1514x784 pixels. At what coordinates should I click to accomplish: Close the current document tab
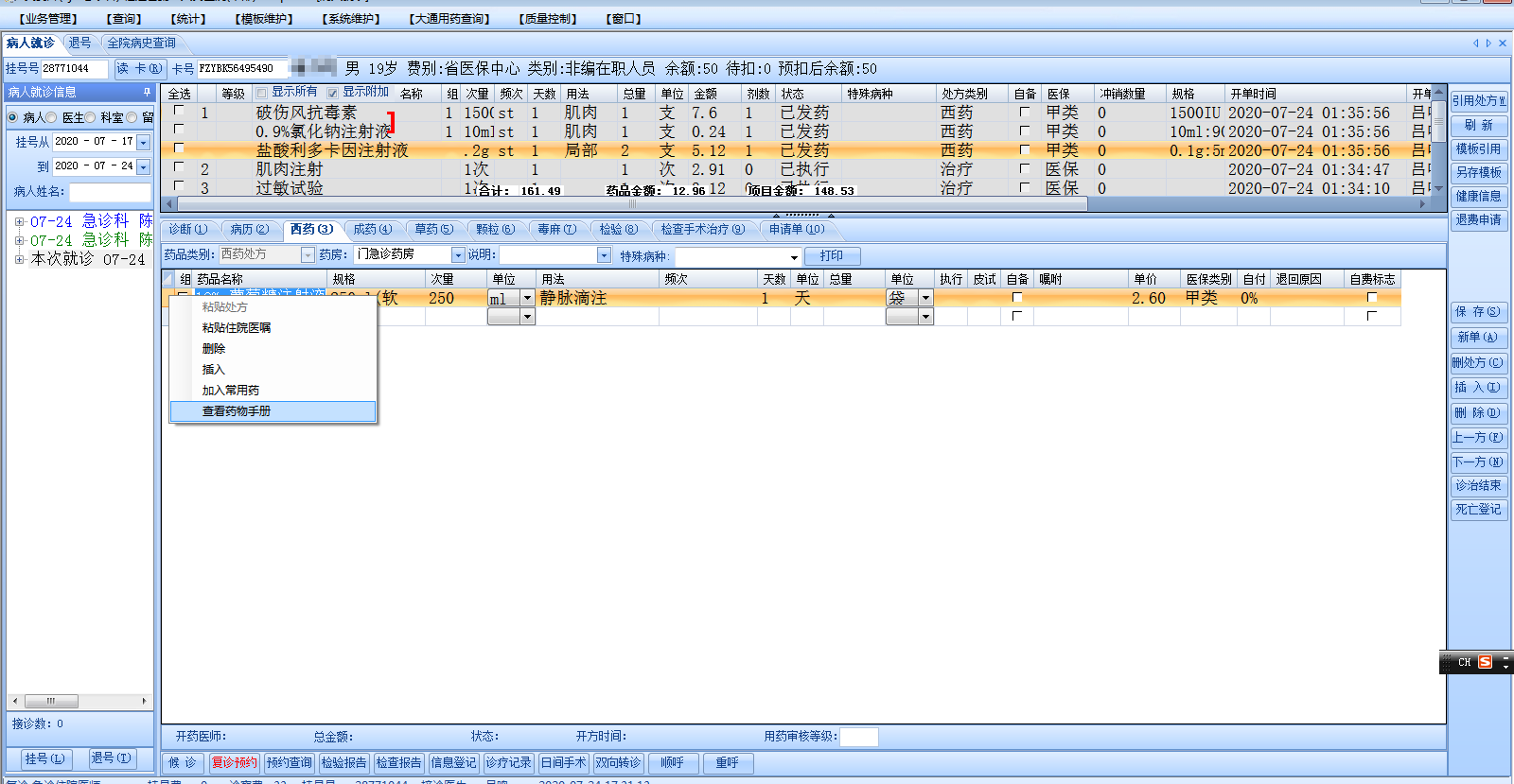pos(1503,43)
